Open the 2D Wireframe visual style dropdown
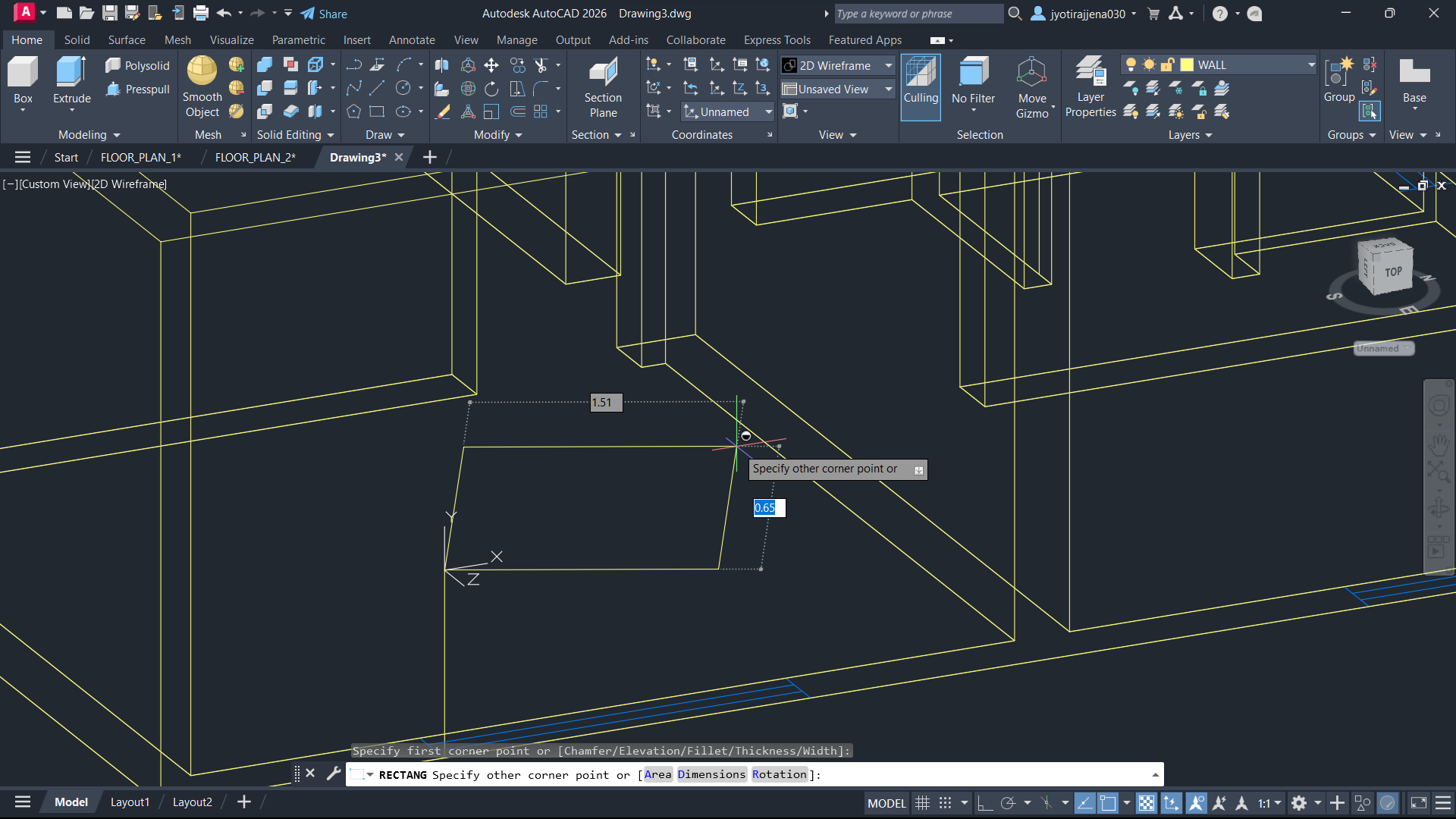The height and width of the screenshot is (819, 1456). tap(889, 66)
